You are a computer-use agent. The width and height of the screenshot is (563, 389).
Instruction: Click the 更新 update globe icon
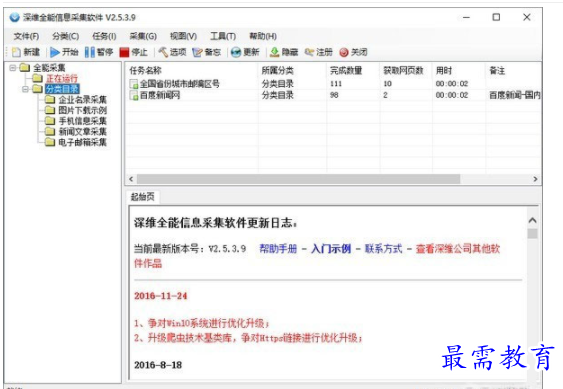click(x=236, y=52)
